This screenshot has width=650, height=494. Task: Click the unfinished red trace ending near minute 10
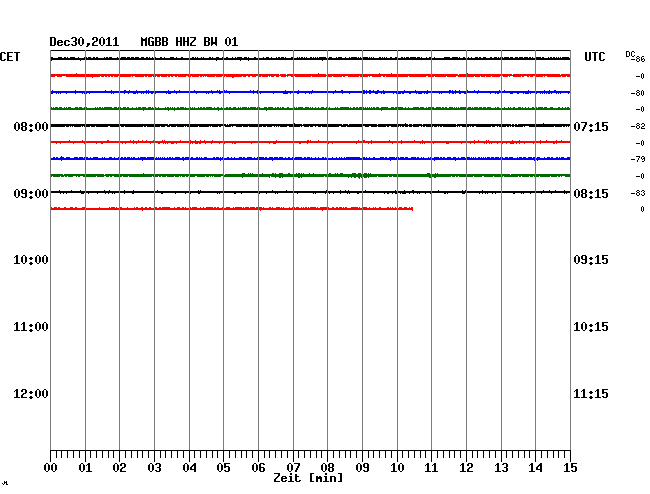coord(232,208)
